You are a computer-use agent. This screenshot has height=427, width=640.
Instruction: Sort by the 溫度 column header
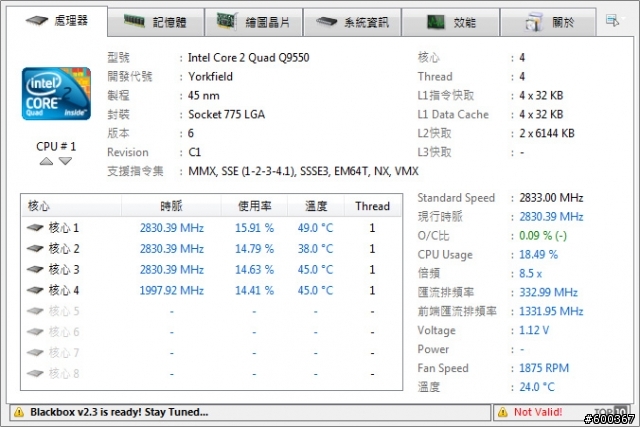coord(316,206)
